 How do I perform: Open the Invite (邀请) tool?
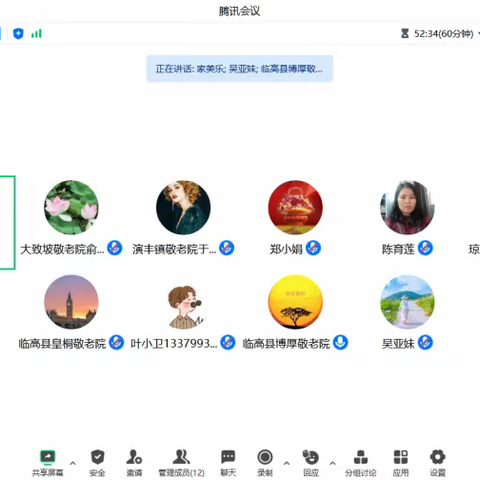tap(134, 462)
